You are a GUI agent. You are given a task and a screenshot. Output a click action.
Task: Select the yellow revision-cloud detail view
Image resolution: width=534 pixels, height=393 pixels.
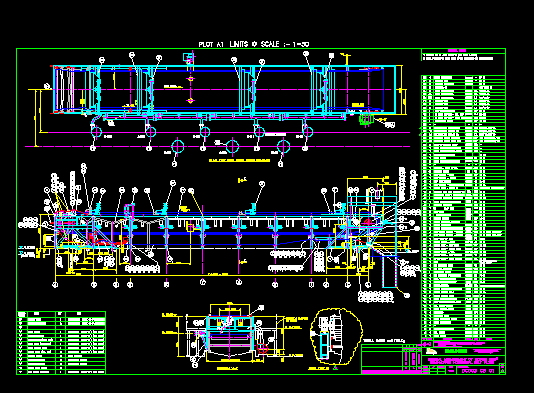click(x=336, y=336)
